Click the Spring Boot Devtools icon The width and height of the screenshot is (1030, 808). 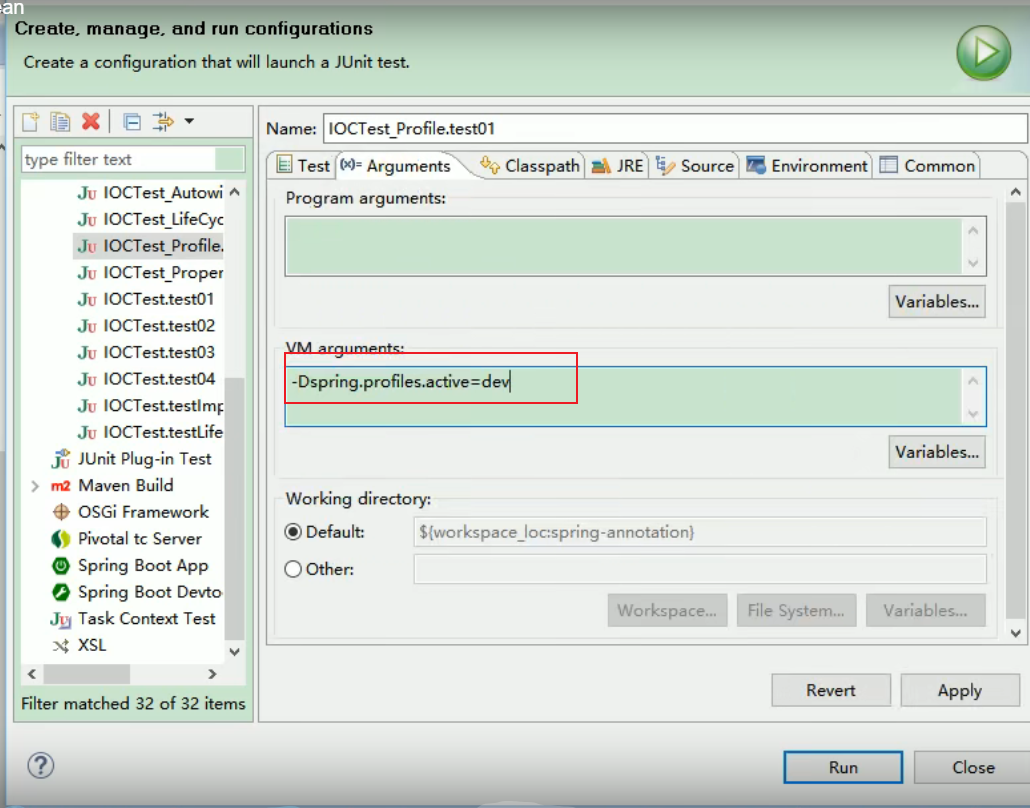tap(60, 592)
